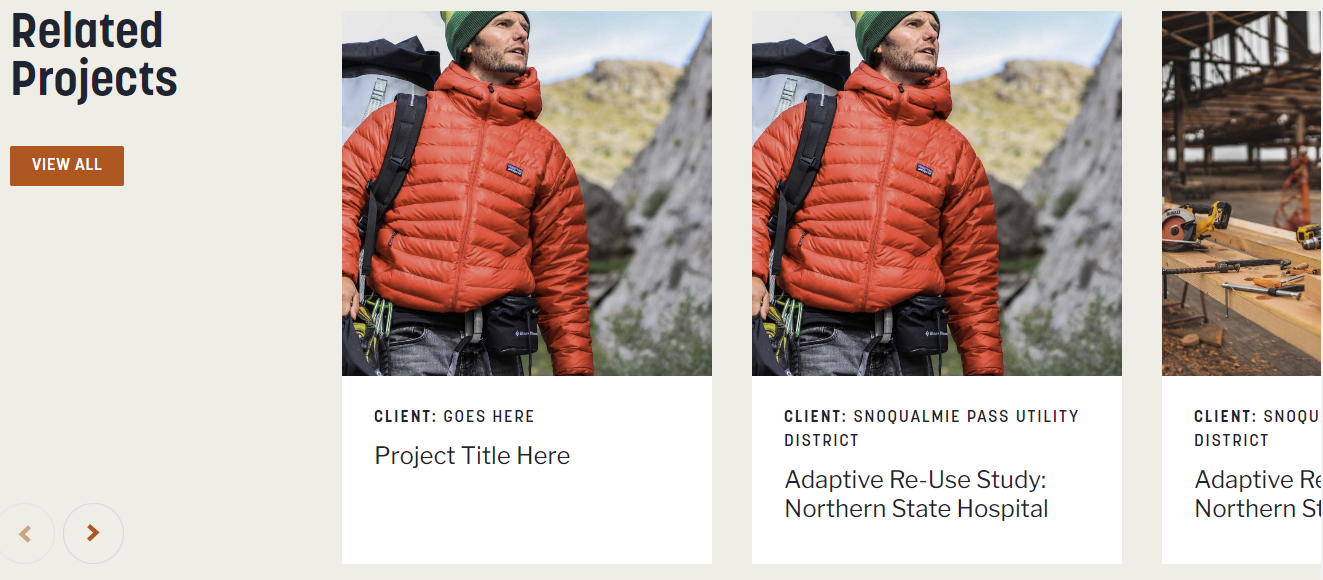
Task: Open Adaptive Re-Use Study: Northern State Hospital title
Action: 916,494
